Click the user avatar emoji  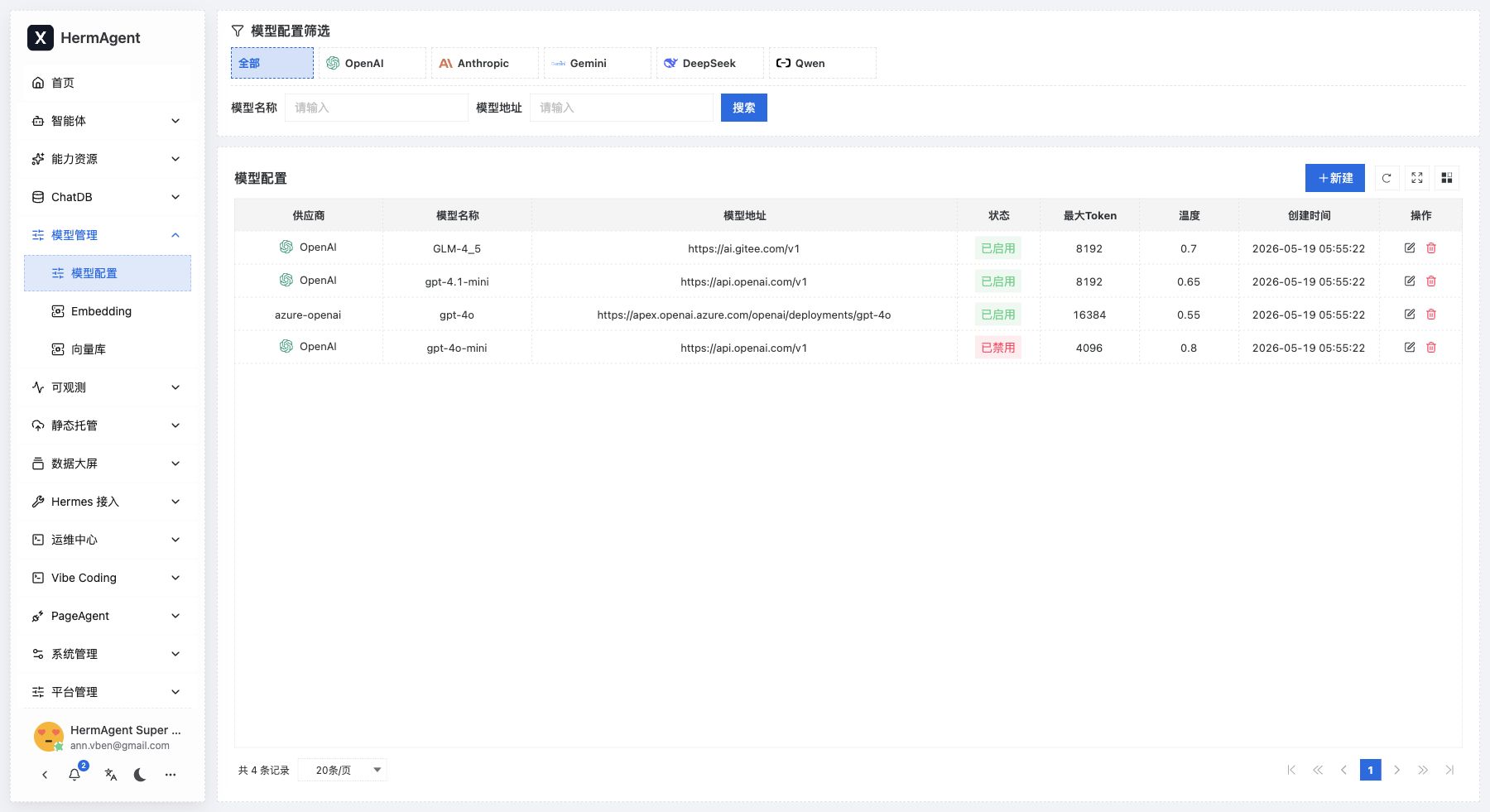tap(49, 737)
